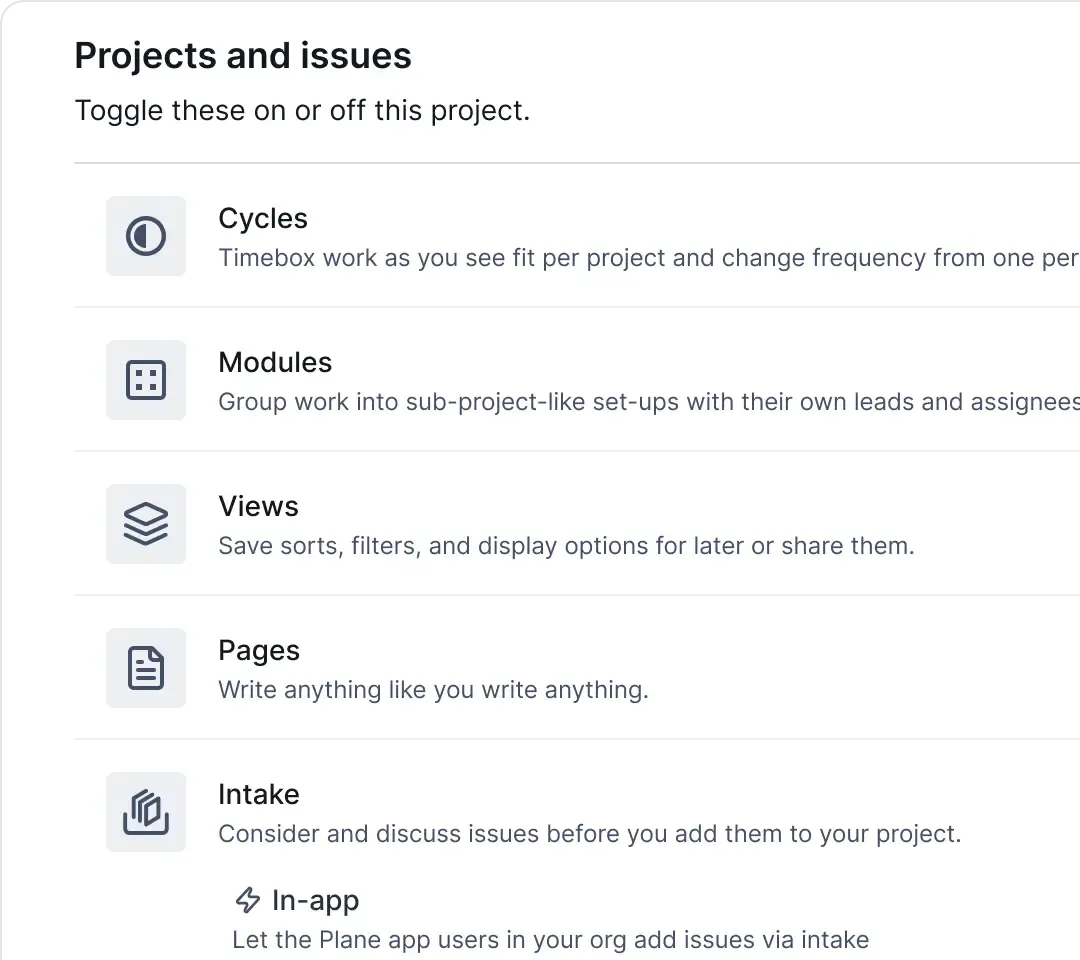Click the Intake inbox icon

[x=146, y=812]
